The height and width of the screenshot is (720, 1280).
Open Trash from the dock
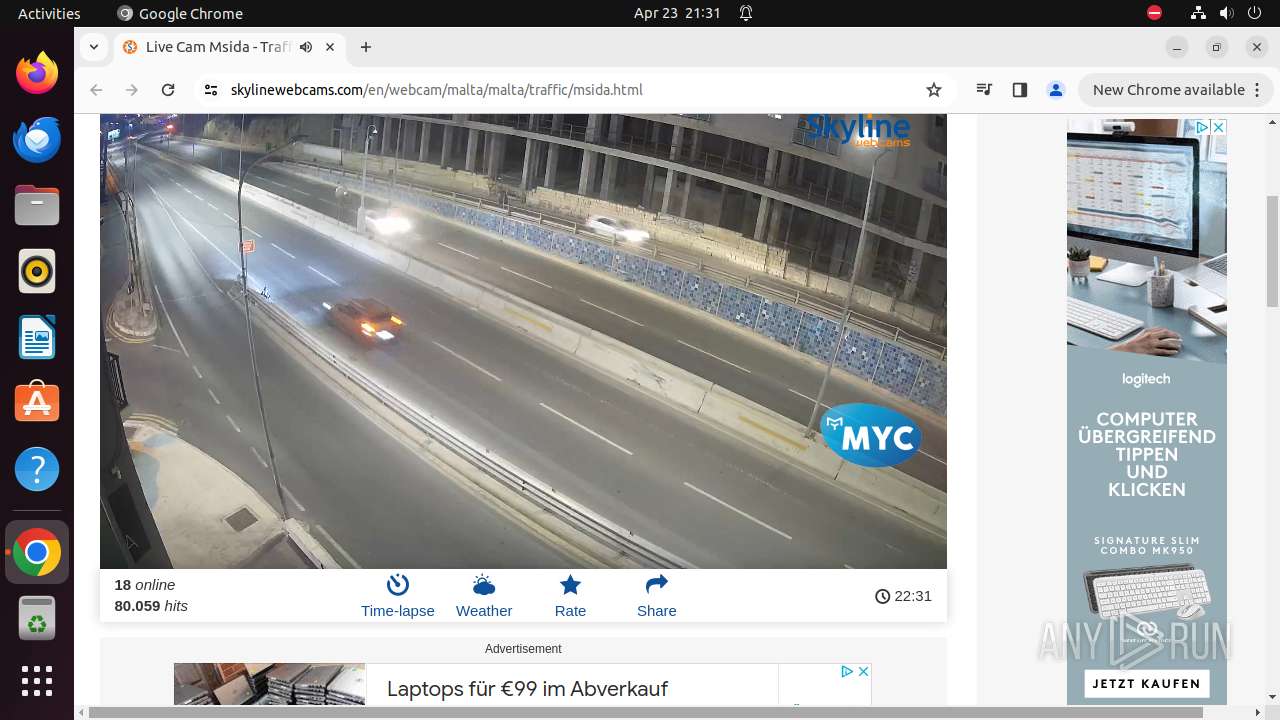[x=37, y=618]
